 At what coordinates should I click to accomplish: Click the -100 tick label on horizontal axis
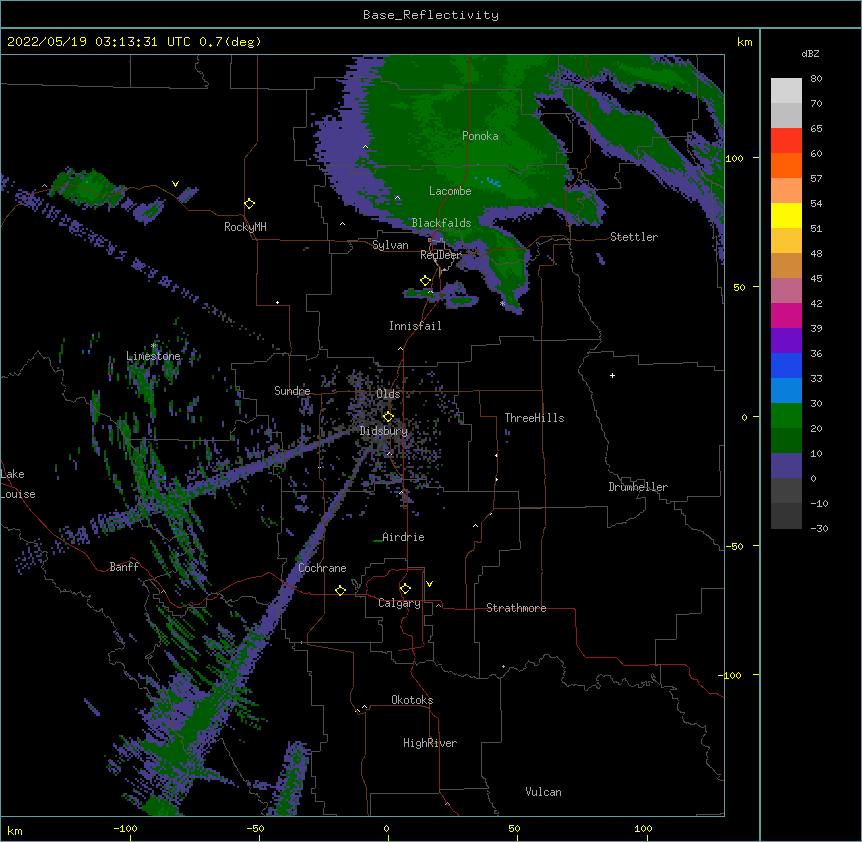pyautogui.click(x=126, y=828)
